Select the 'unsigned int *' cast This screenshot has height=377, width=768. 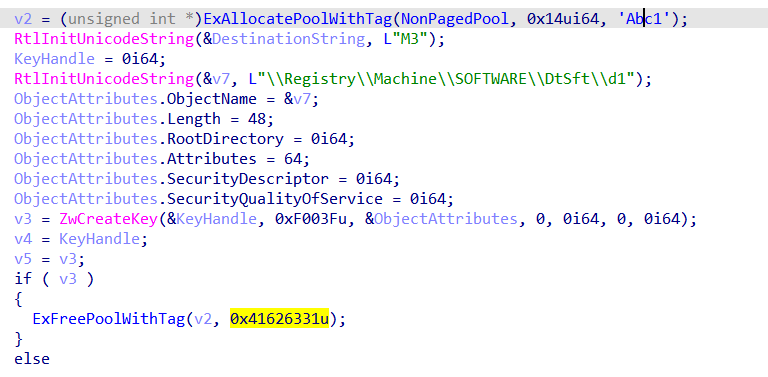(131, 20)
